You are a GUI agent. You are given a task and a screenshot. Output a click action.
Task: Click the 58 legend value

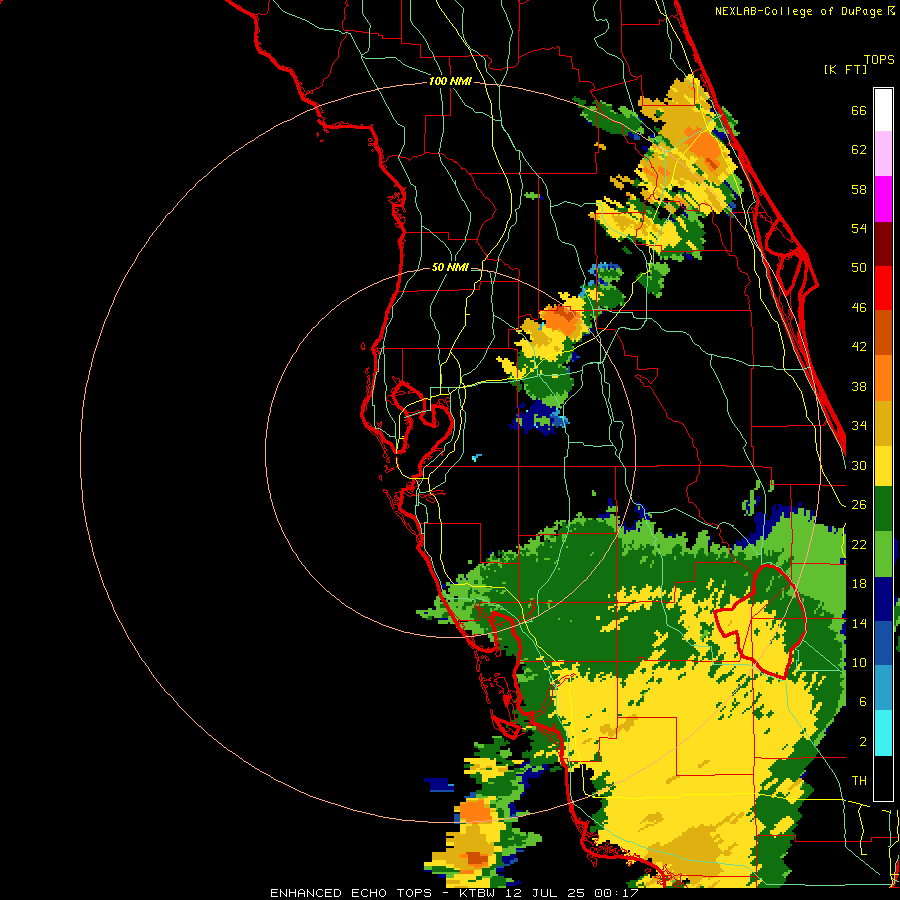click(x=859, y=189)
